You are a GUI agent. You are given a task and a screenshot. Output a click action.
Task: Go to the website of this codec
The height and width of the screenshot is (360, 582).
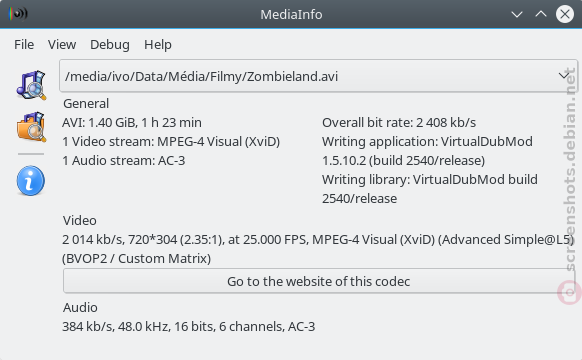(318, 281)
